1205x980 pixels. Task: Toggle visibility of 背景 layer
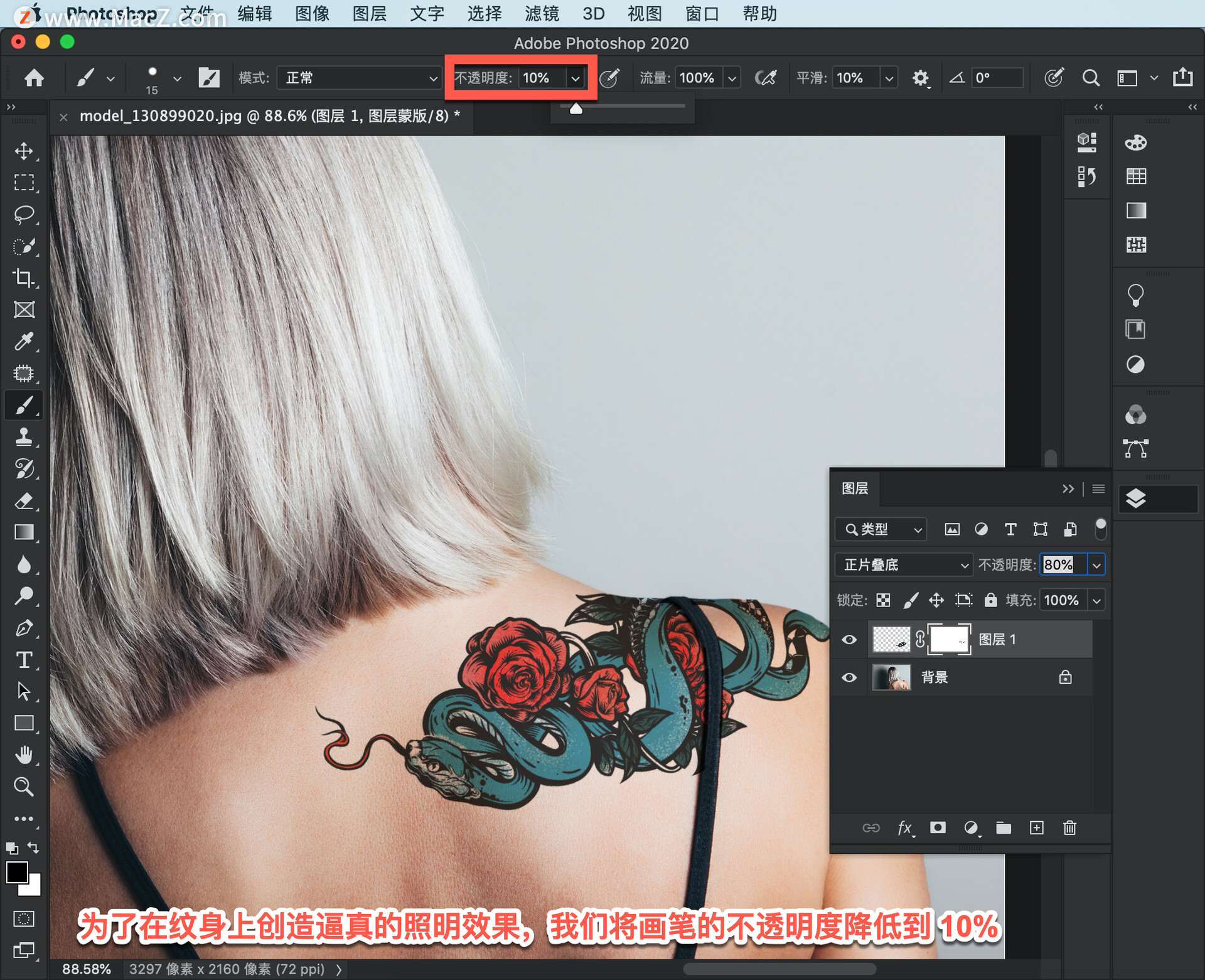coord(849,677)
